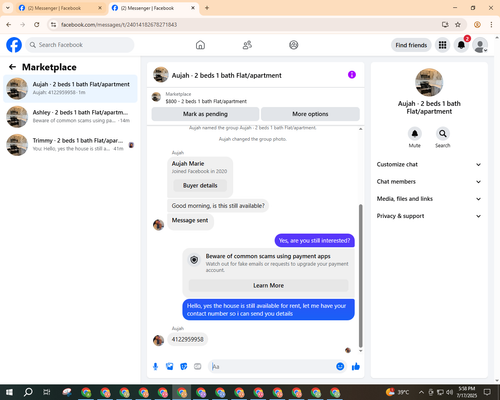Click the marketplace listing $800 thumbnail

coord(156,97)
